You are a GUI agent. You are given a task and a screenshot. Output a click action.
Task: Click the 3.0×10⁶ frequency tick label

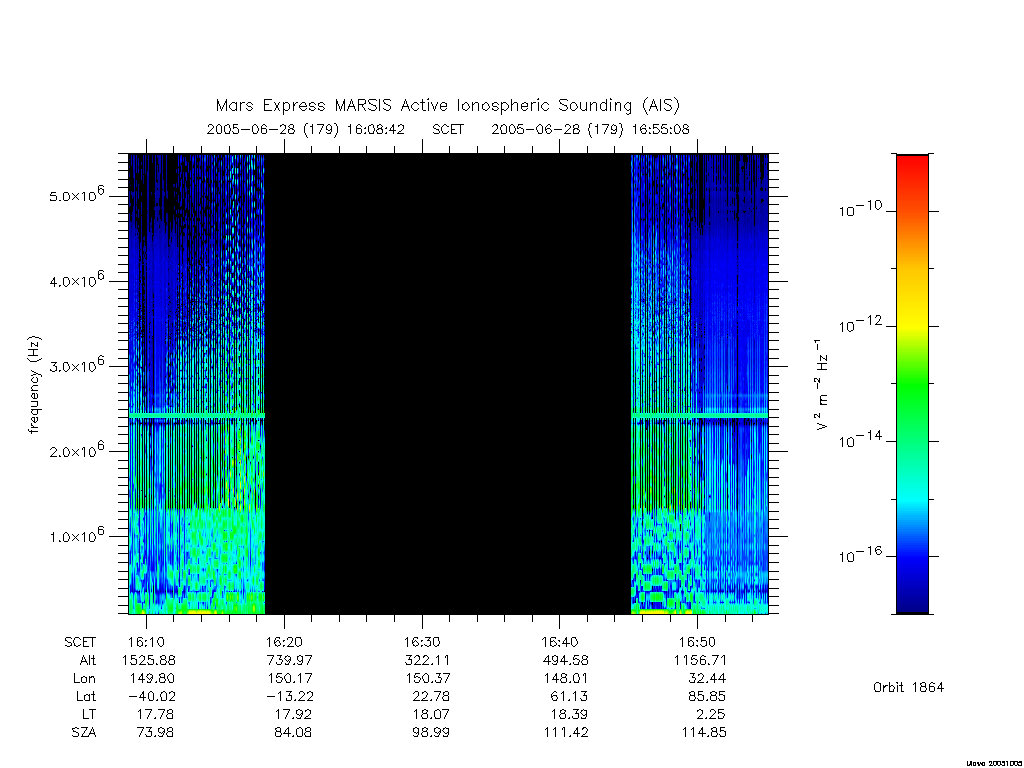click(x=76, y=365)
